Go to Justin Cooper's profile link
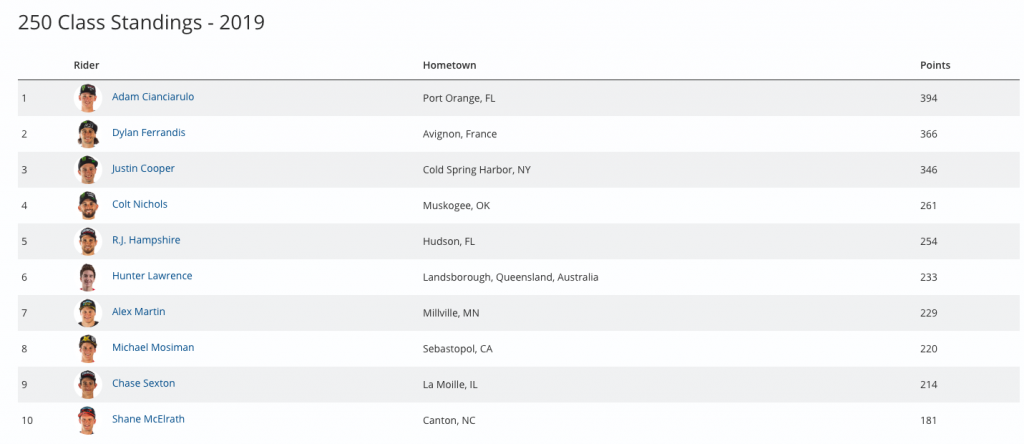Screen dimensions: 1024x444 coord(143,169)
